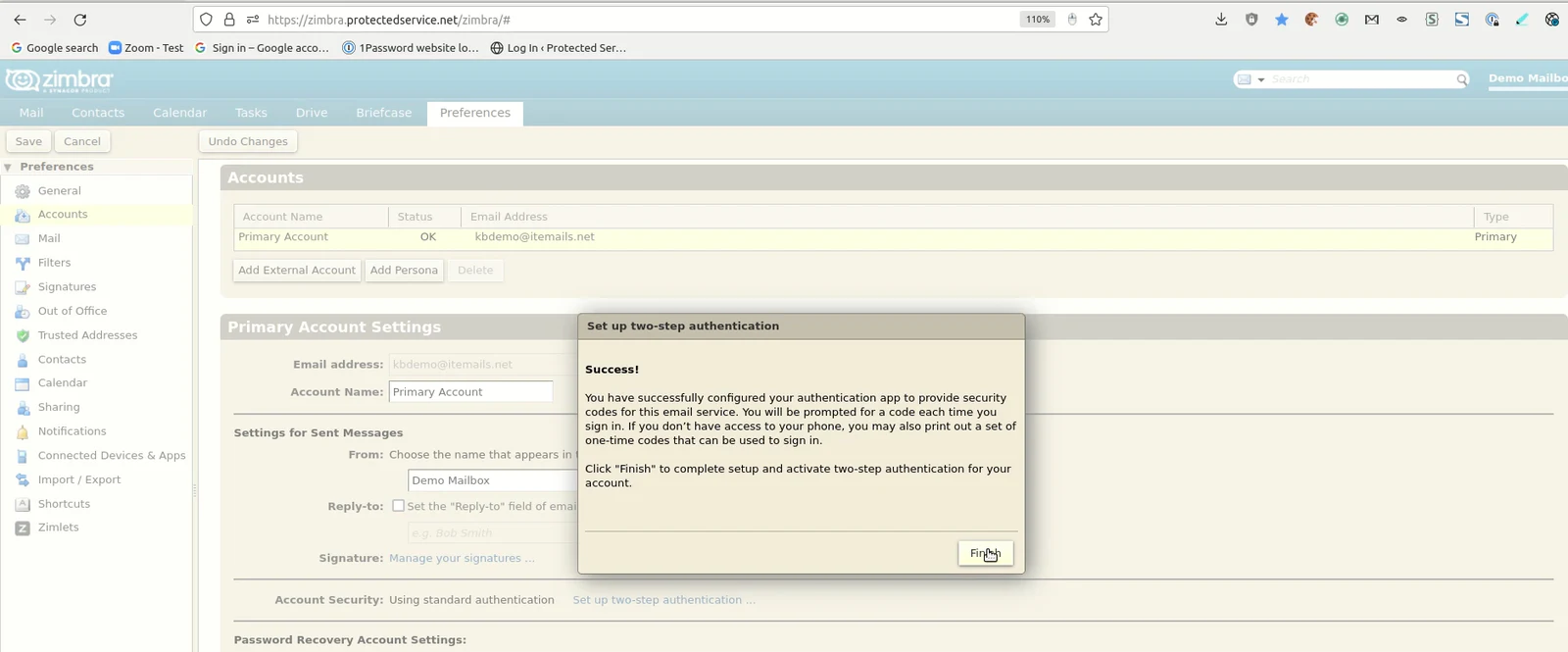Screen dimensions: 1568x652
Task: Open Notifications preferences
Action: 72,431
